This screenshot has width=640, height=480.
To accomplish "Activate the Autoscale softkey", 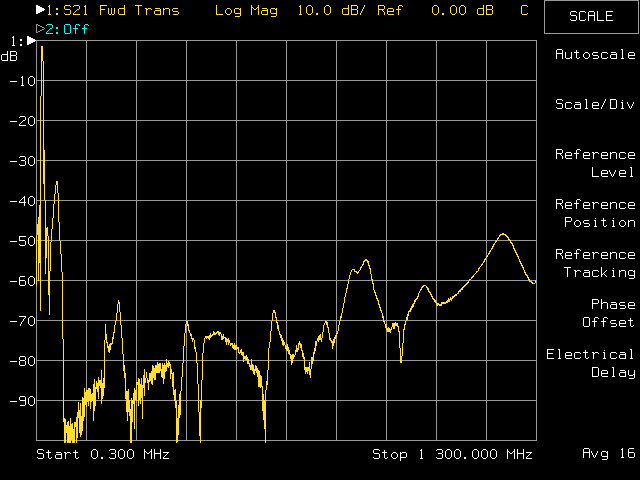I will point(595,54).
